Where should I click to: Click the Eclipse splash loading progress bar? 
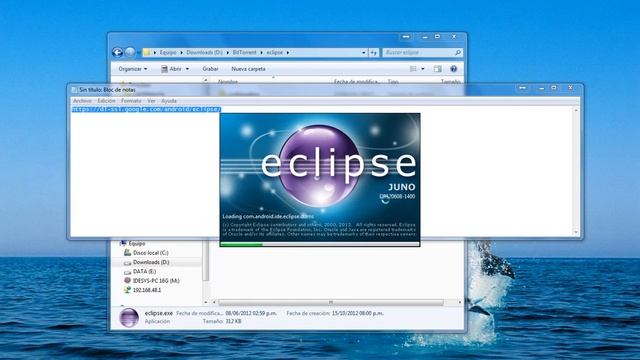[x=320, y=244]
